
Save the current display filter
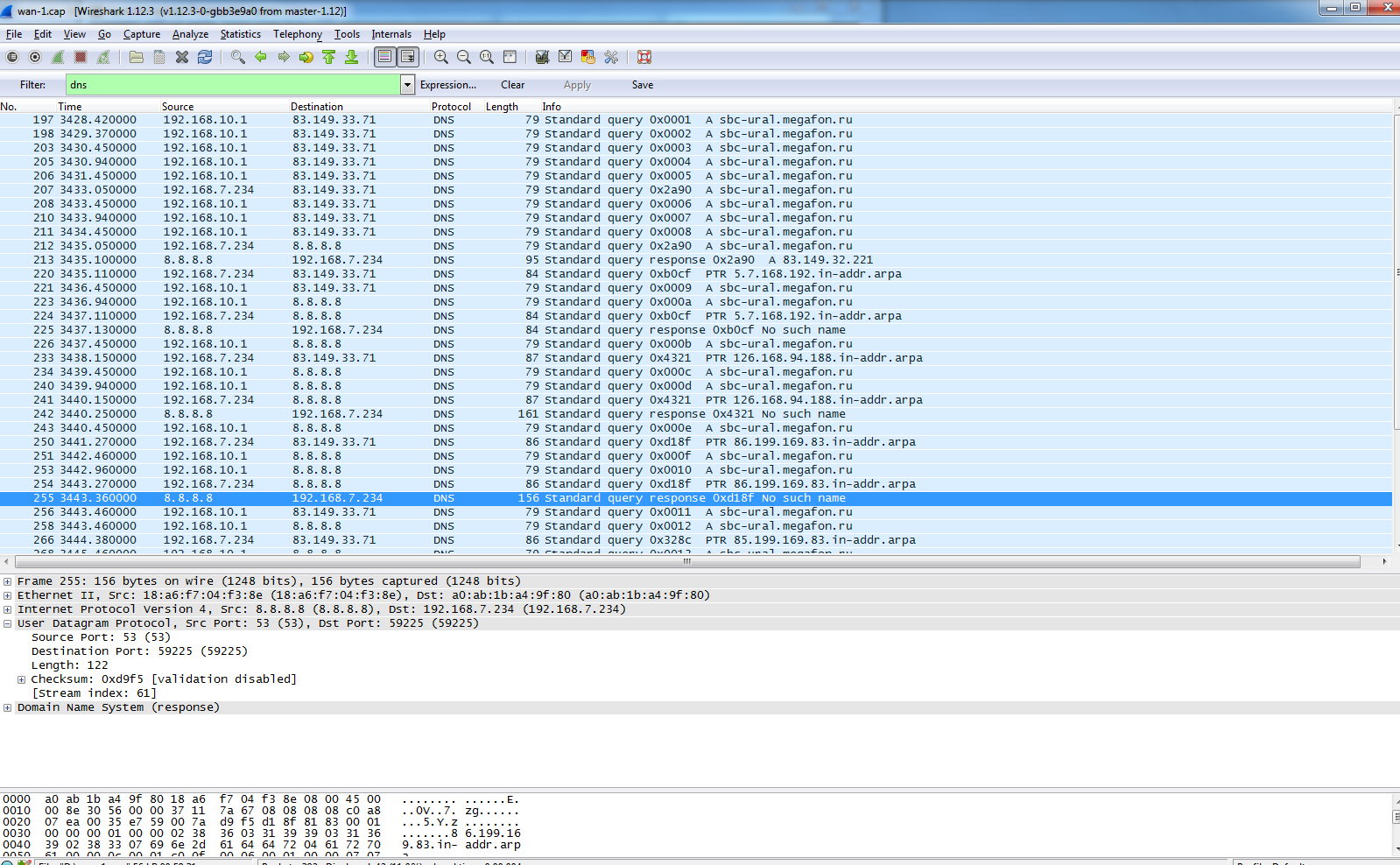point(643,85)
